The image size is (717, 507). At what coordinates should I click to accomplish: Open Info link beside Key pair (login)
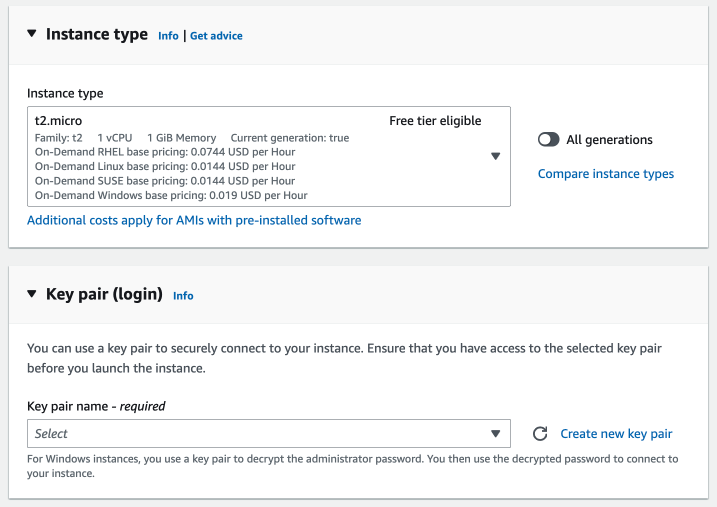pyautogui.click(x=183, y=296)
